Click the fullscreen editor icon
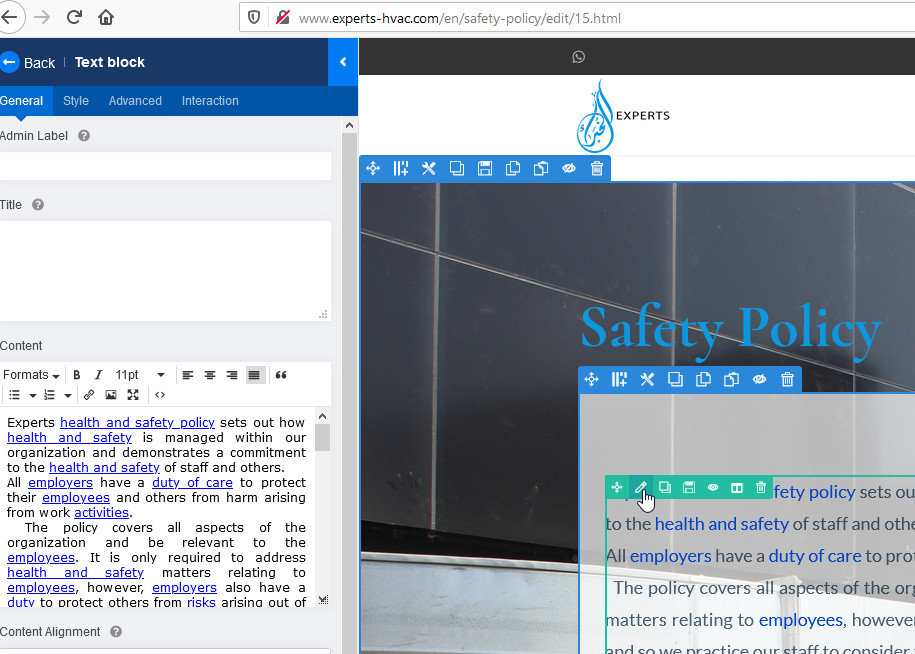 tap(133, 395)
